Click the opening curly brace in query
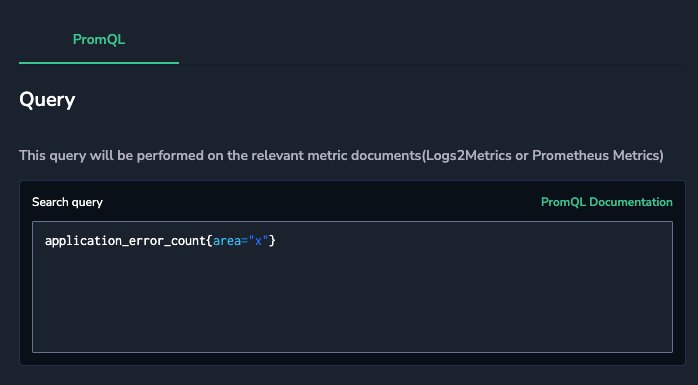The image size is (698, 385). coord(209,241)
